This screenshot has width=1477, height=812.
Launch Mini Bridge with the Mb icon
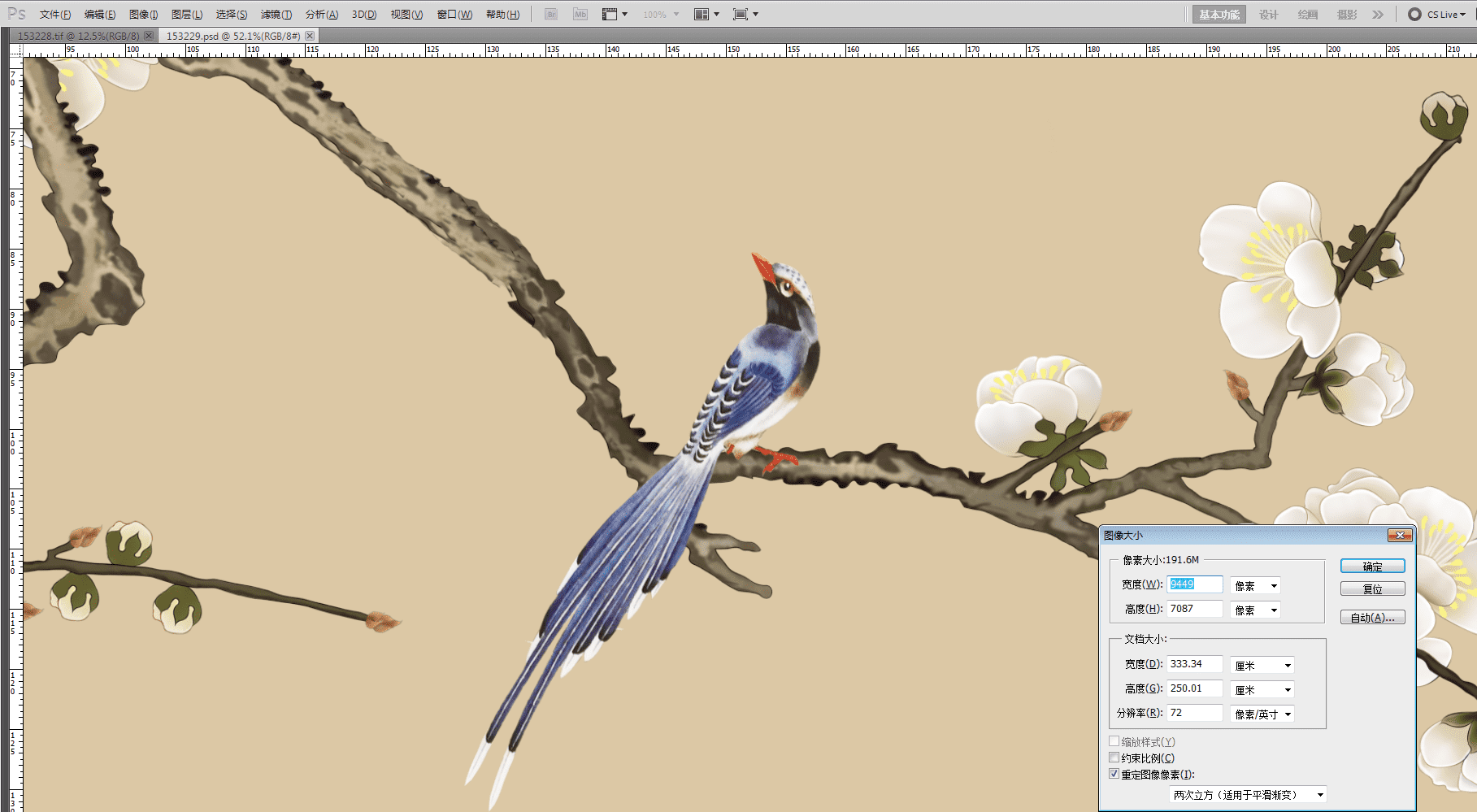click(x=580, y=15)
